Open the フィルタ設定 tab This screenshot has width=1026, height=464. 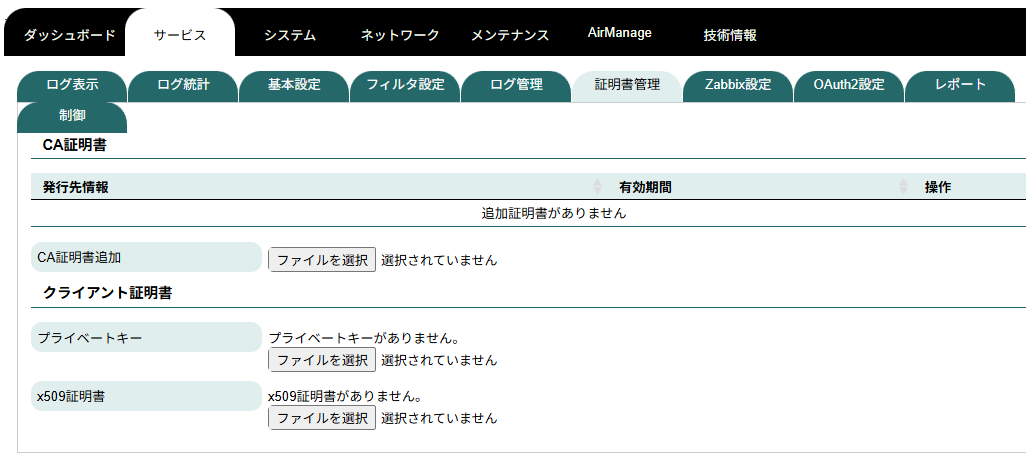click(x=405, y=86)
